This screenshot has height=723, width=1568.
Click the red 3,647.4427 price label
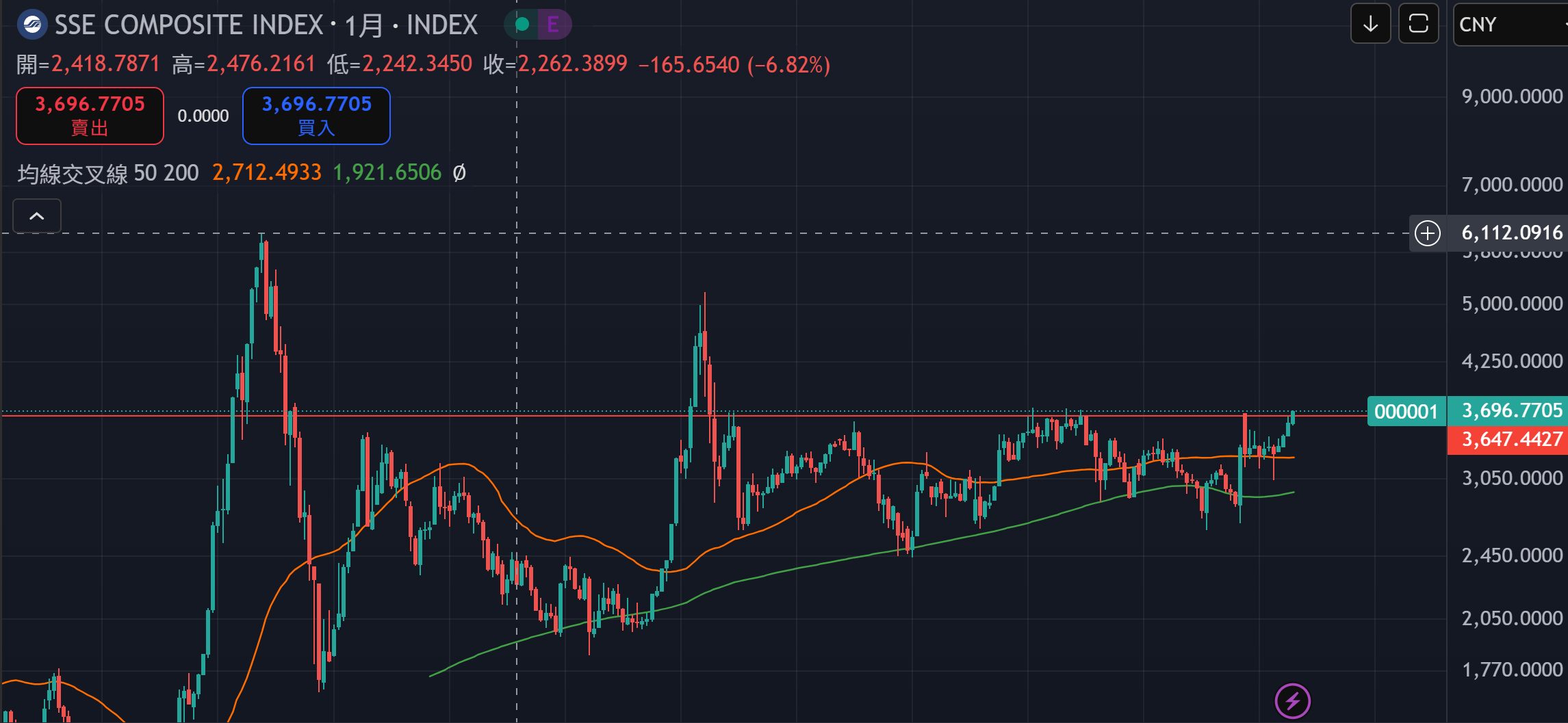coord(1508,439)
